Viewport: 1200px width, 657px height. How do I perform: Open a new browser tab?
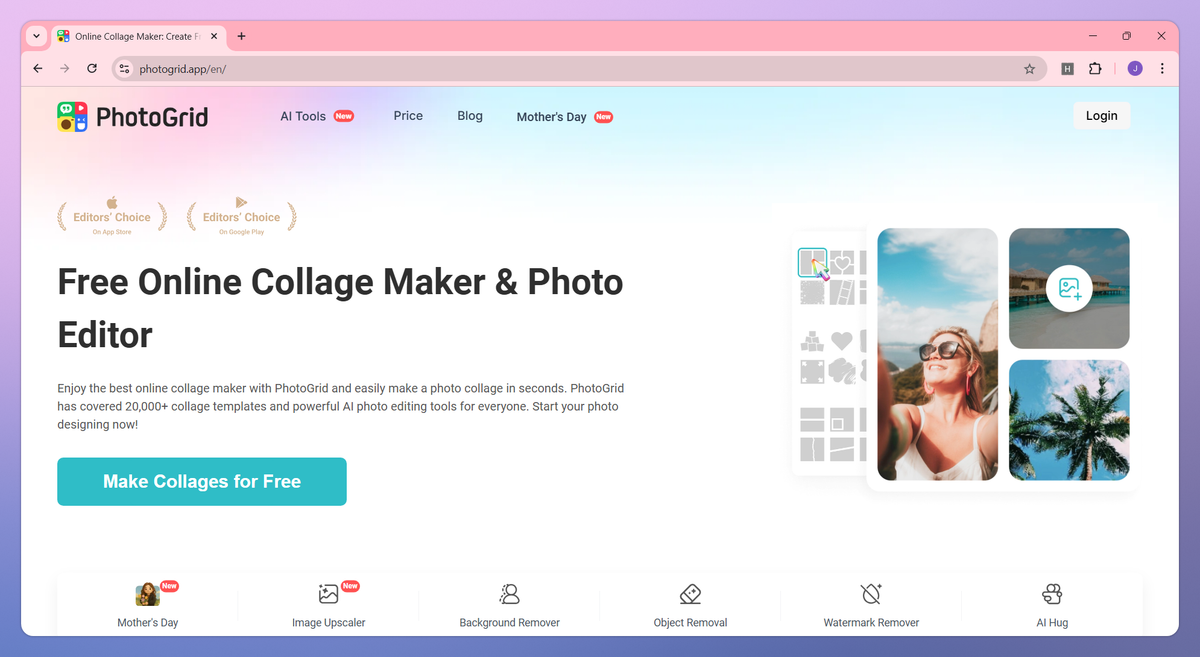coord(241,36)
